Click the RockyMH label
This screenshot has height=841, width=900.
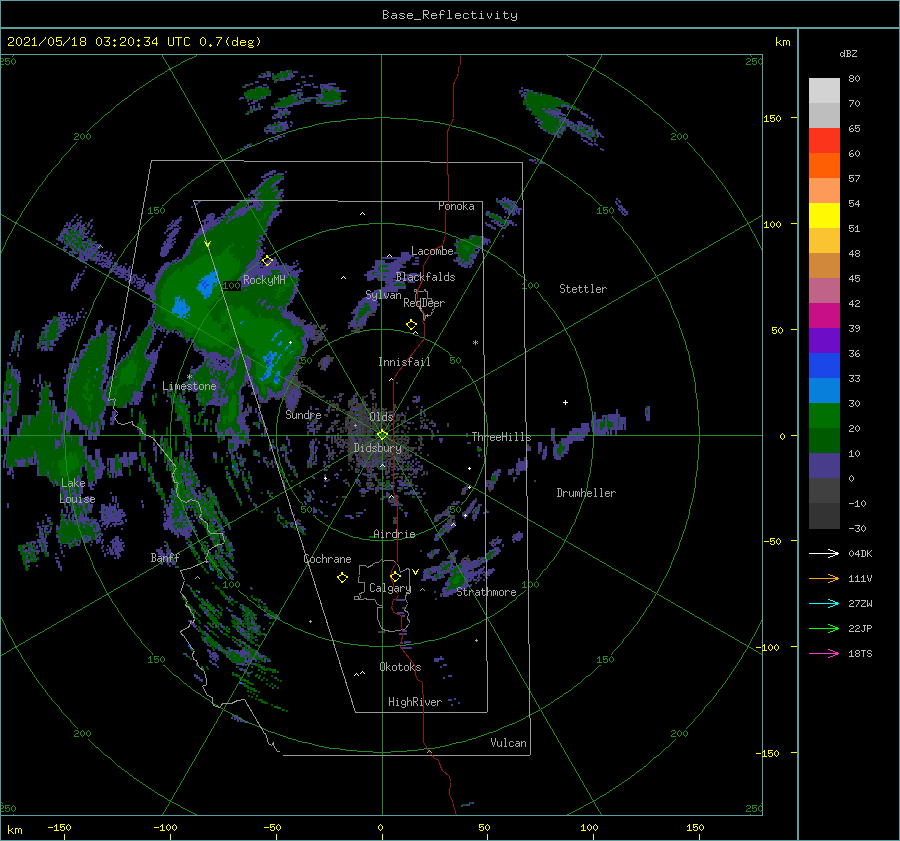coord(264,280)
